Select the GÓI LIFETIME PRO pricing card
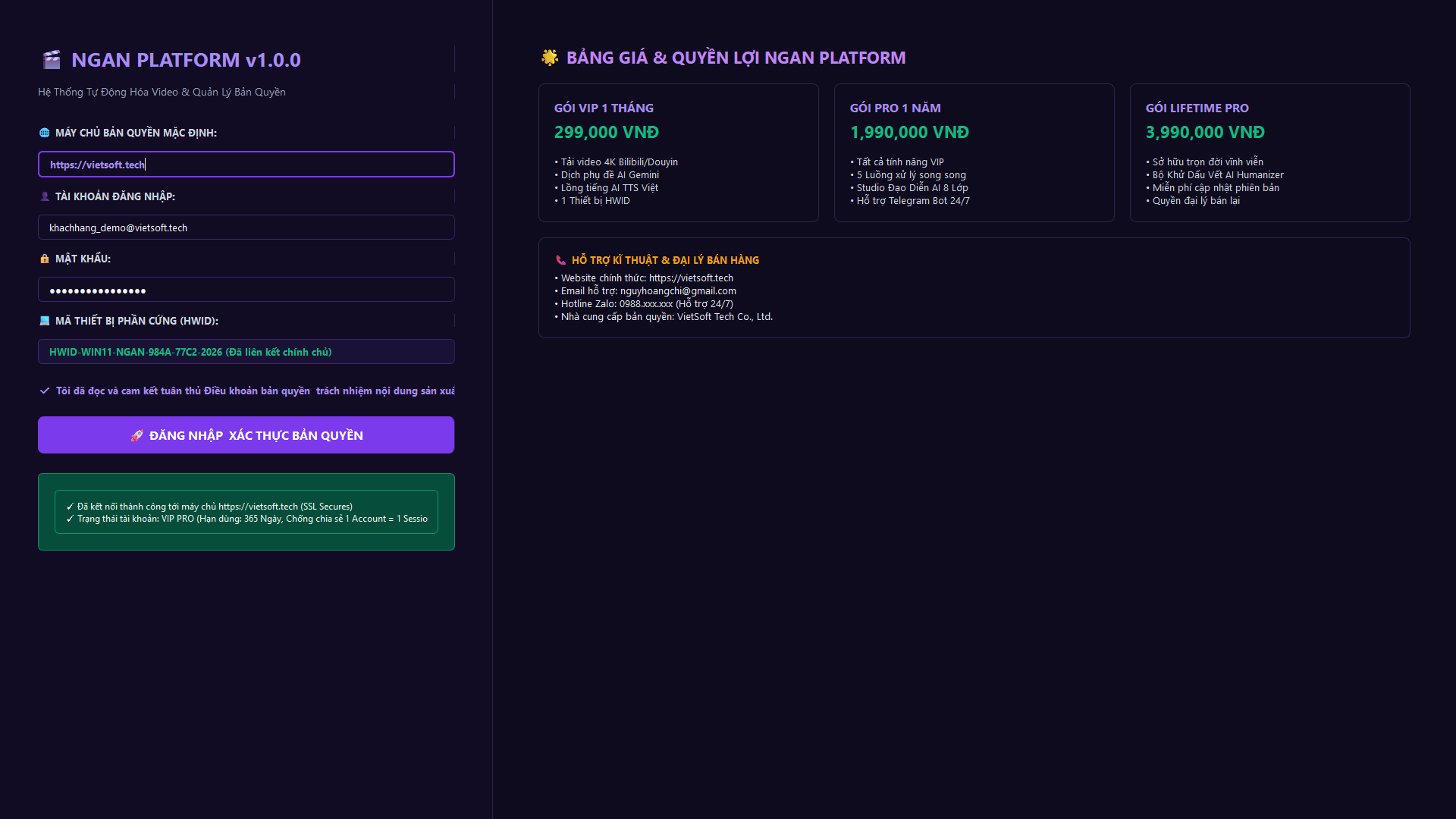This screenshot has width=1456, height=819. click(x=1270, y=153)
